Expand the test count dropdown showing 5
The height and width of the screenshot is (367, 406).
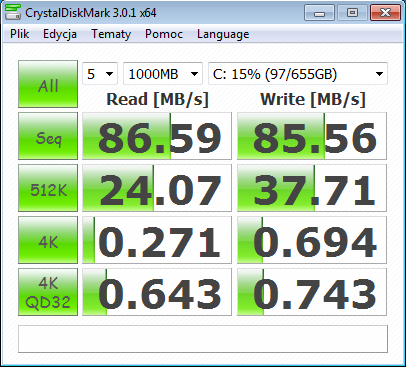(100, 74)
